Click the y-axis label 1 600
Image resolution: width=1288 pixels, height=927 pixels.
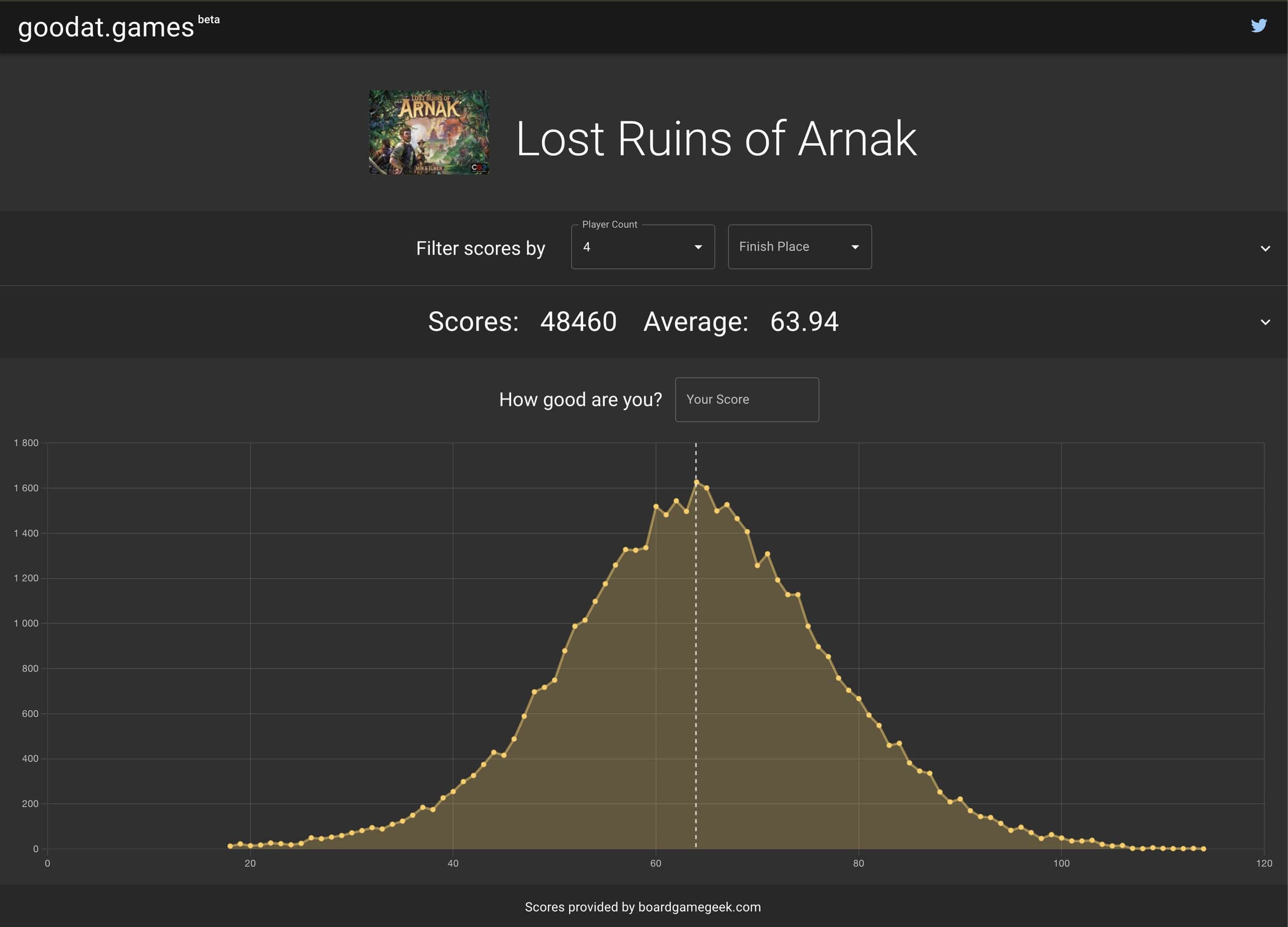coord(26,488)
